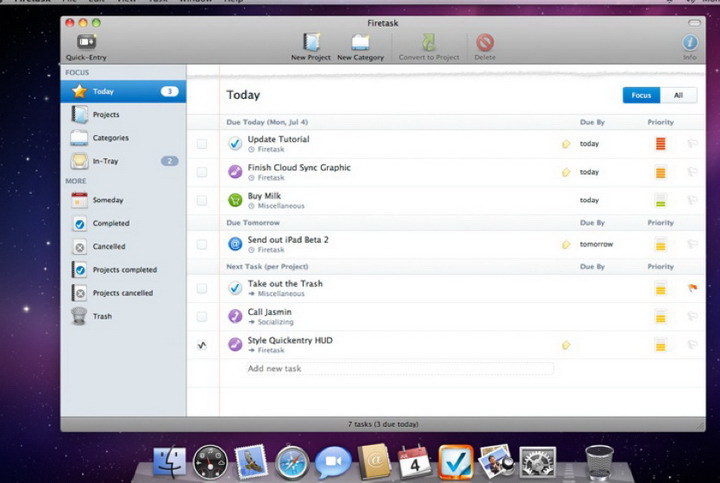Click the Update Tutorial checkmark status icon
The image size is (720, 483).
[x=235, y=144]
